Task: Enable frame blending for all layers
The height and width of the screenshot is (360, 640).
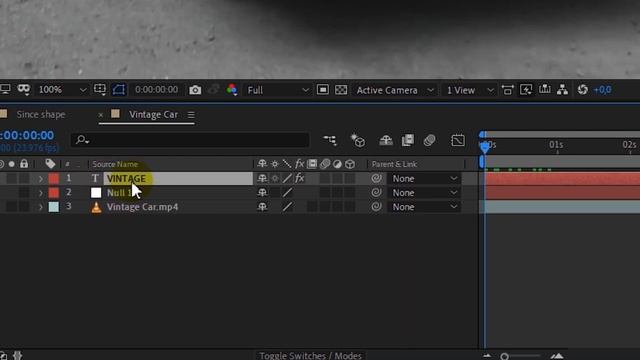Action: coord(408,140)
